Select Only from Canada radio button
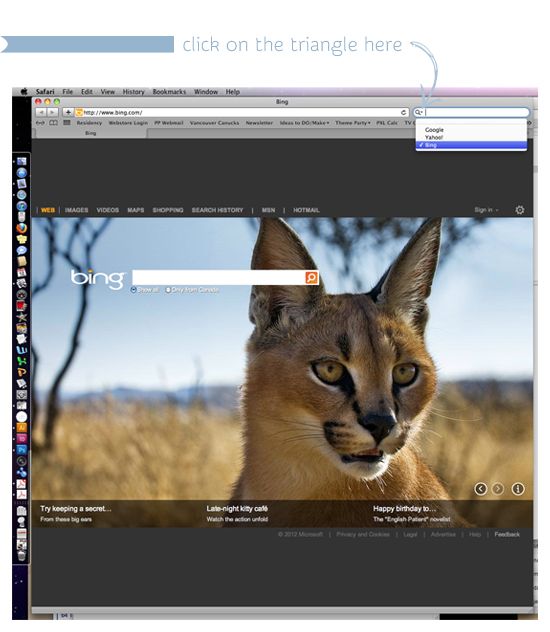This screenshot has width=550, height=632. click(x=168, y=290)
